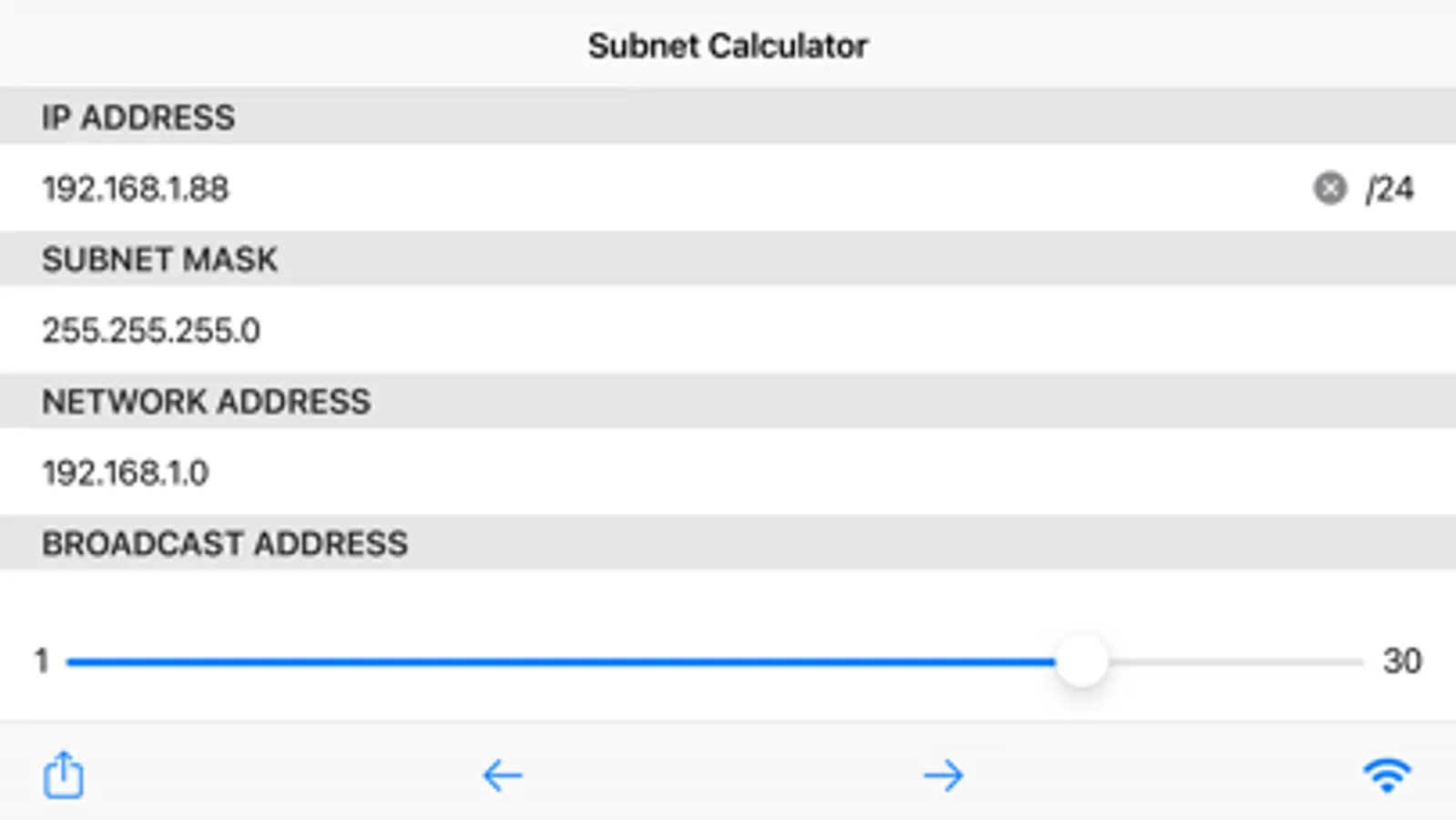Tap the slider maximum label 30
The width and height of the screenshot is (1456, 820).
coord(1401,661)
